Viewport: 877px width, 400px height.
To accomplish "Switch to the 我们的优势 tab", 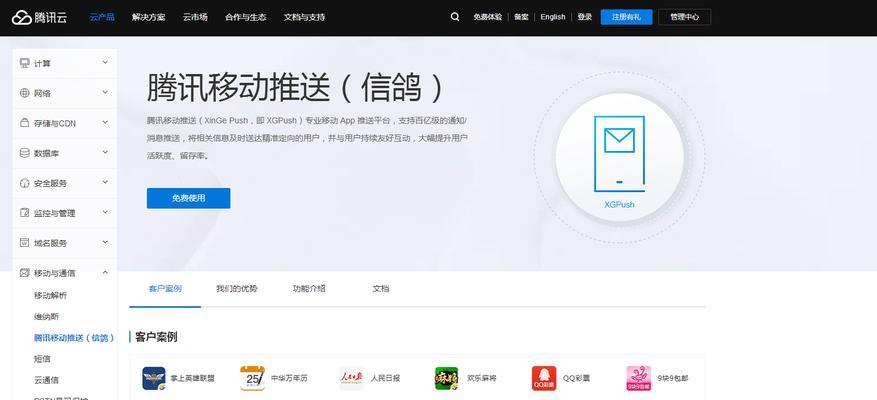I will pos(237,289).
